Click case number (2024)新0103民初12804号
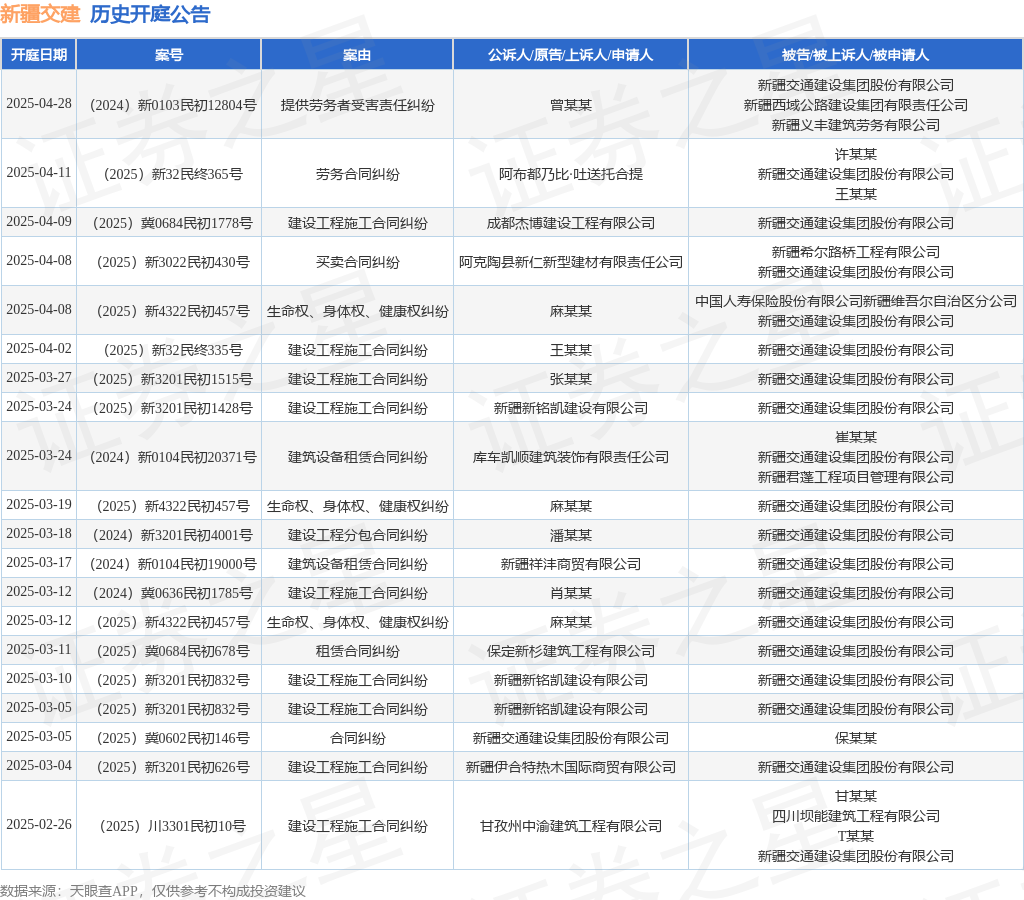Image resolution: width=1024 pixels, height=900 pixels. point(173,105)
